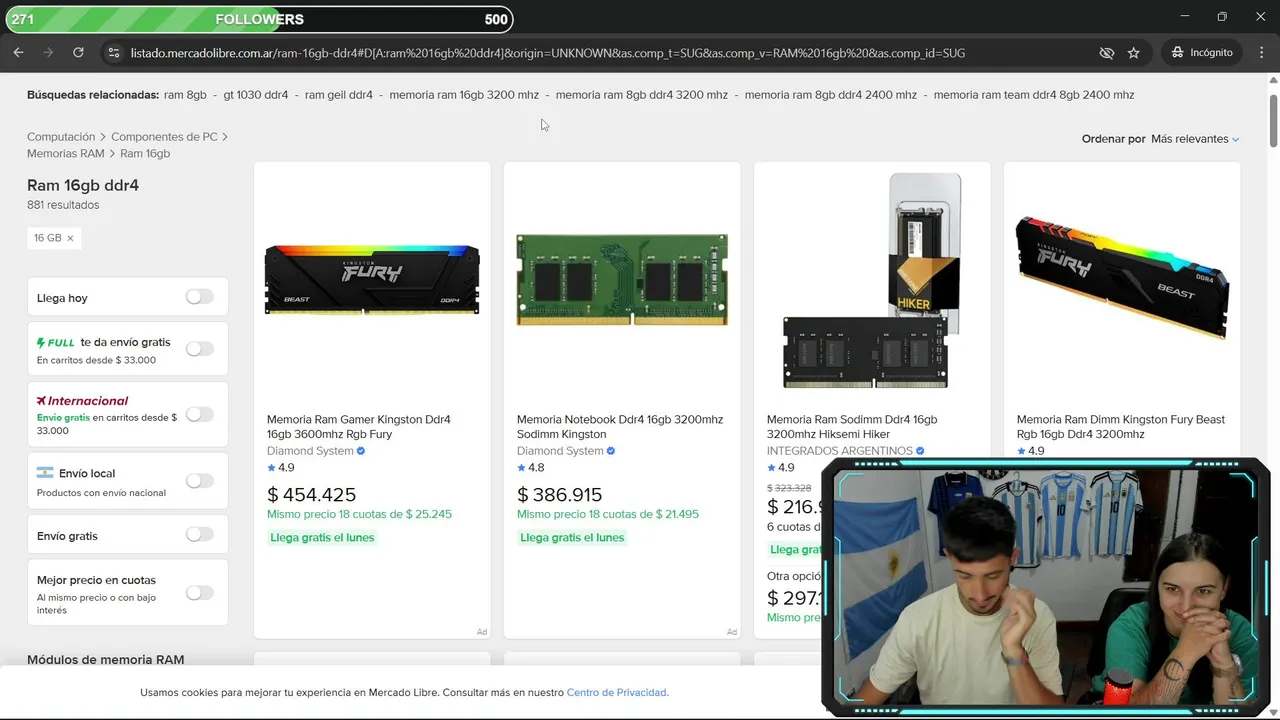Click the Módulos de memoria RAM heading
The height and width of the screenshot is (720, 1280).
[x=105, y=660]
